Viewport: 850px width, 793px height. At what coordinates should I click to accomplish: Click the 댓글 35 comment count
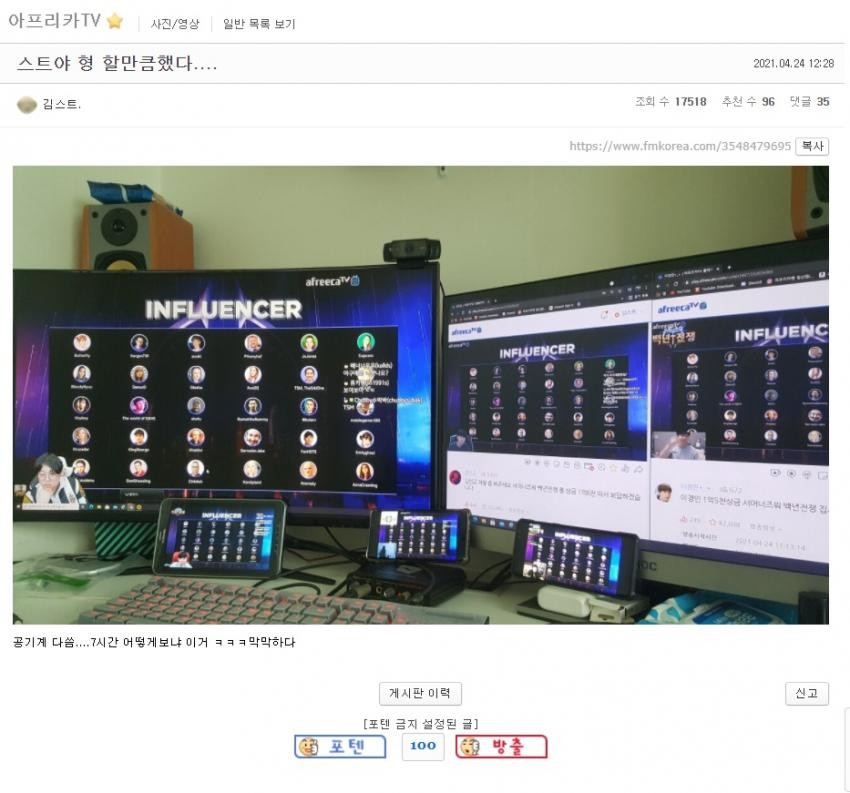[x=809, y=101]
